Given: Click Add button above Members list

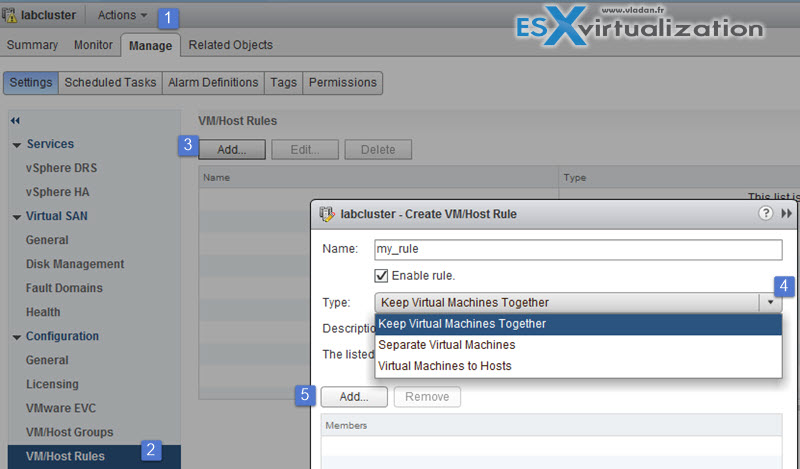Looking at the screenshot, I should 354,397.
